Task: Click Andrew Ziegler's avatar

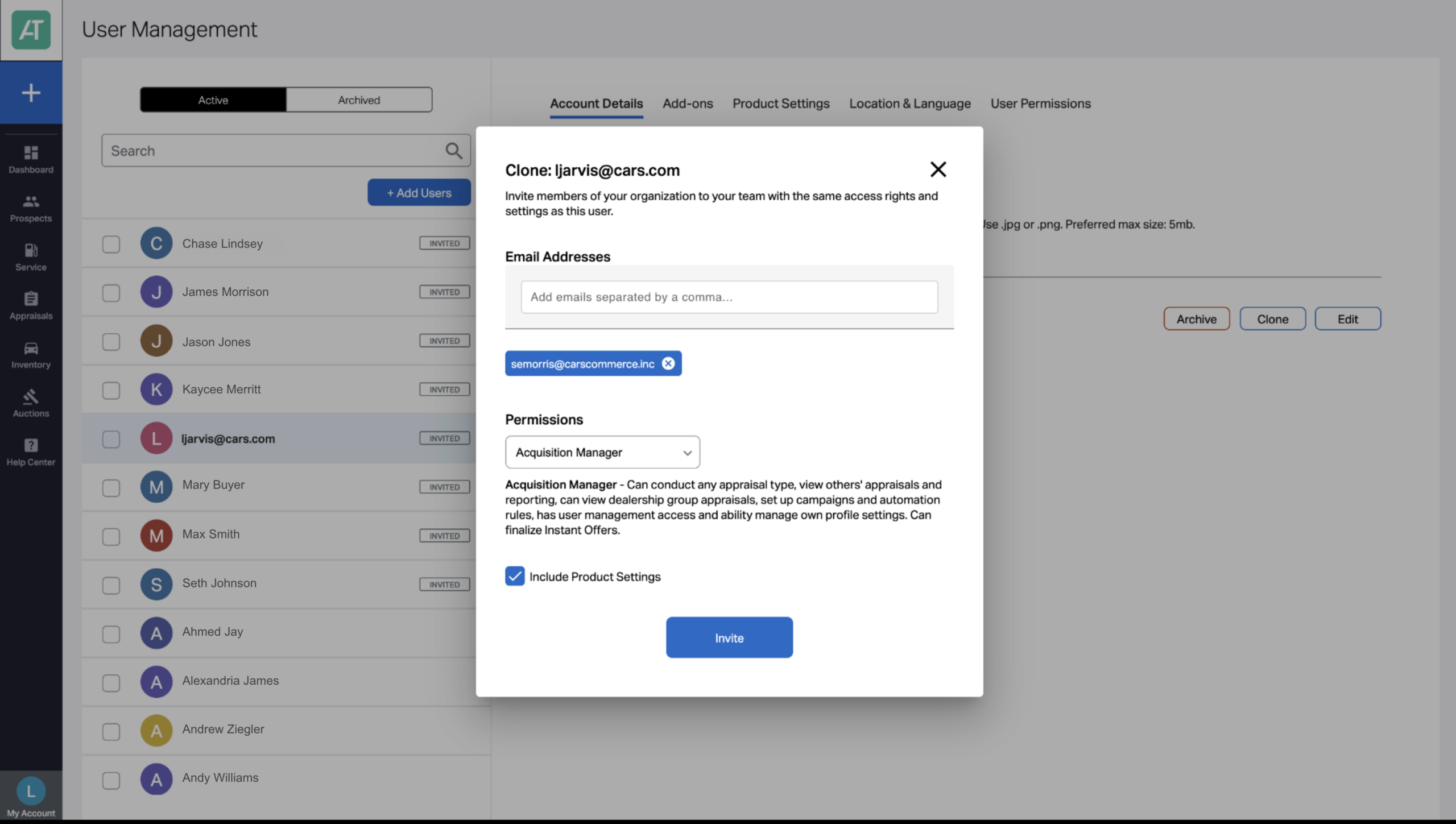Action: tap(156, 731)
